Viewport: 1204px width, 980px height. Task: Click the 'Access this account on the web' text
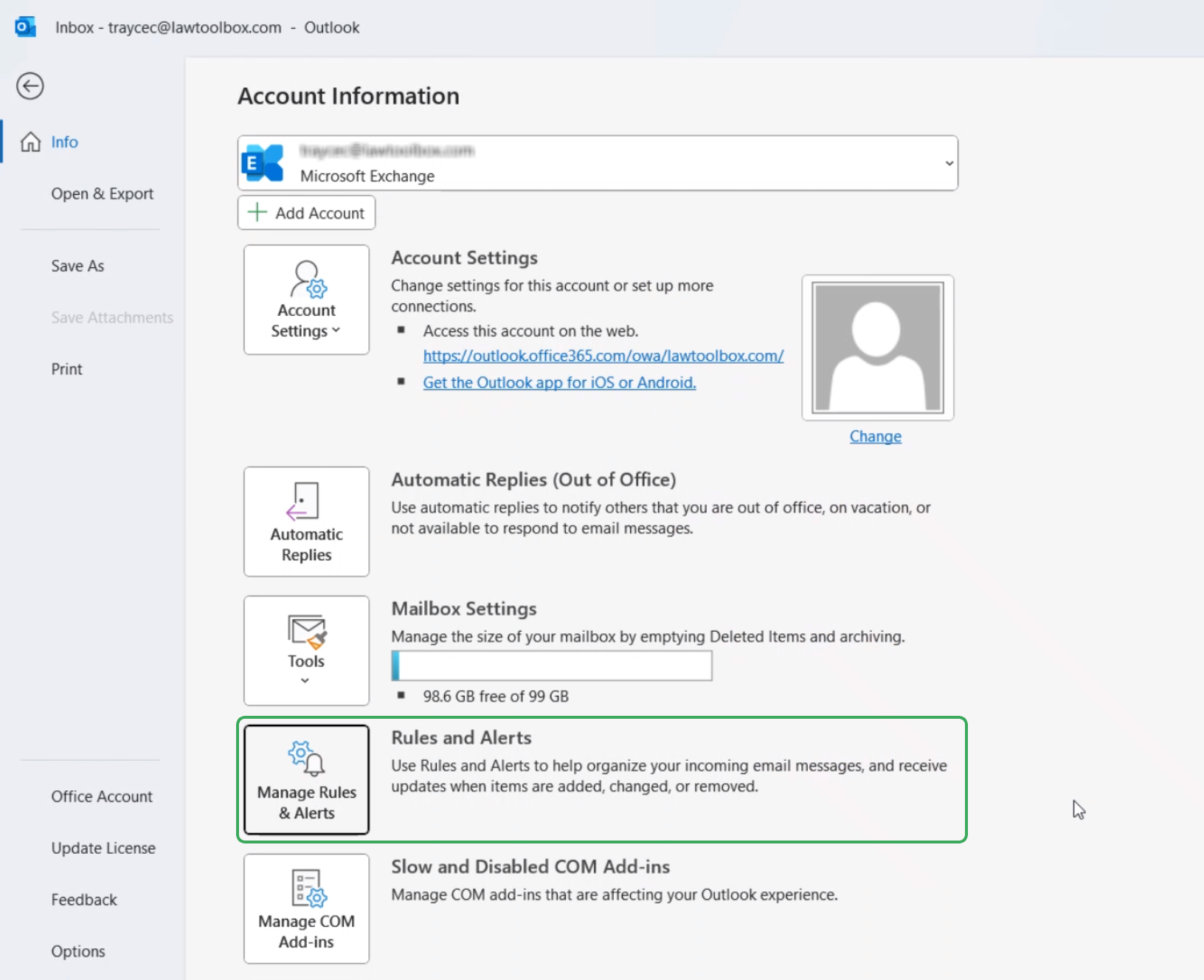530,331
